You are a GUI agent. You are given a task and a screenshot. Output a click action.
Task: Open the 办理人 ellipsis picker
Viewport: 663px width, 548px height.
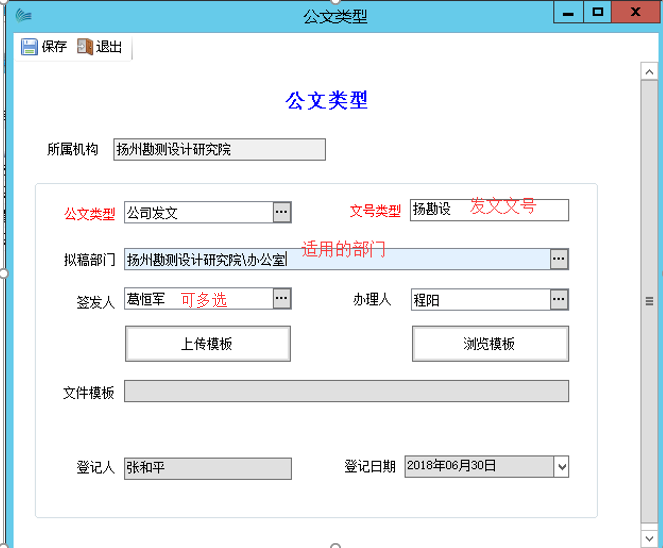point(559,299)
